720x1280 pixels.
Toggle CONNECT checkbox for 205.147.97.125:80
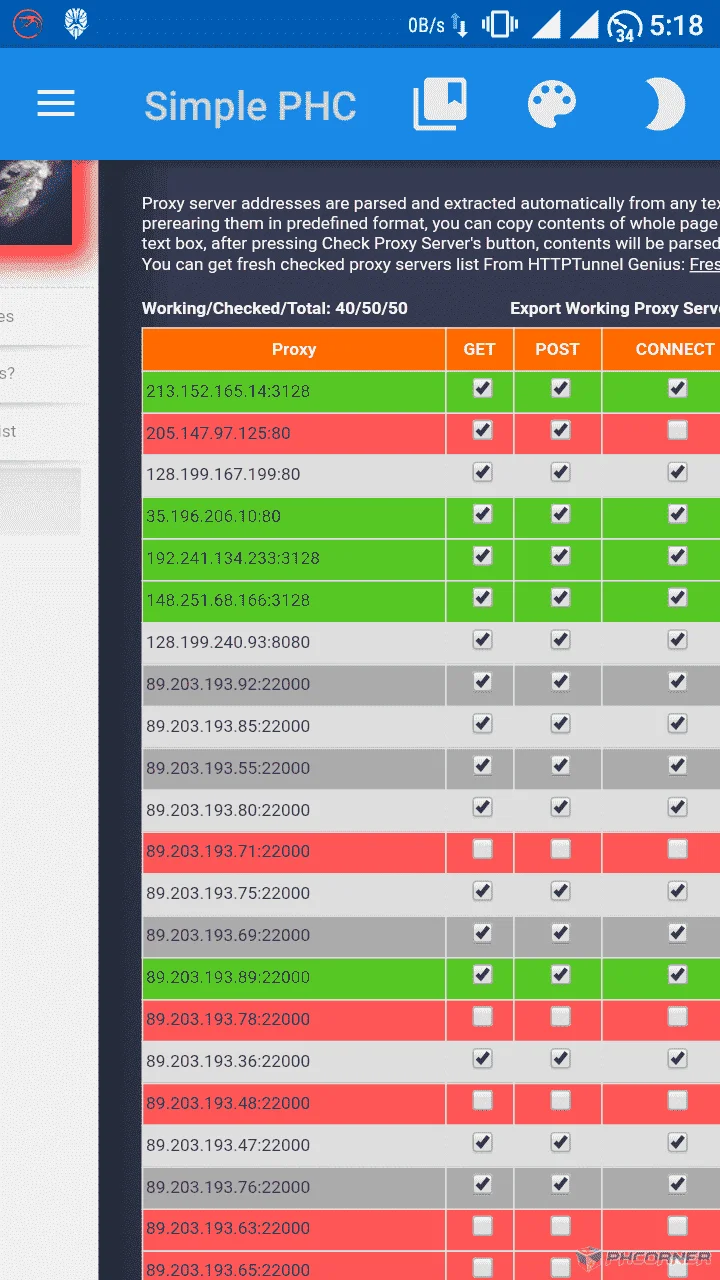[677, 430]
